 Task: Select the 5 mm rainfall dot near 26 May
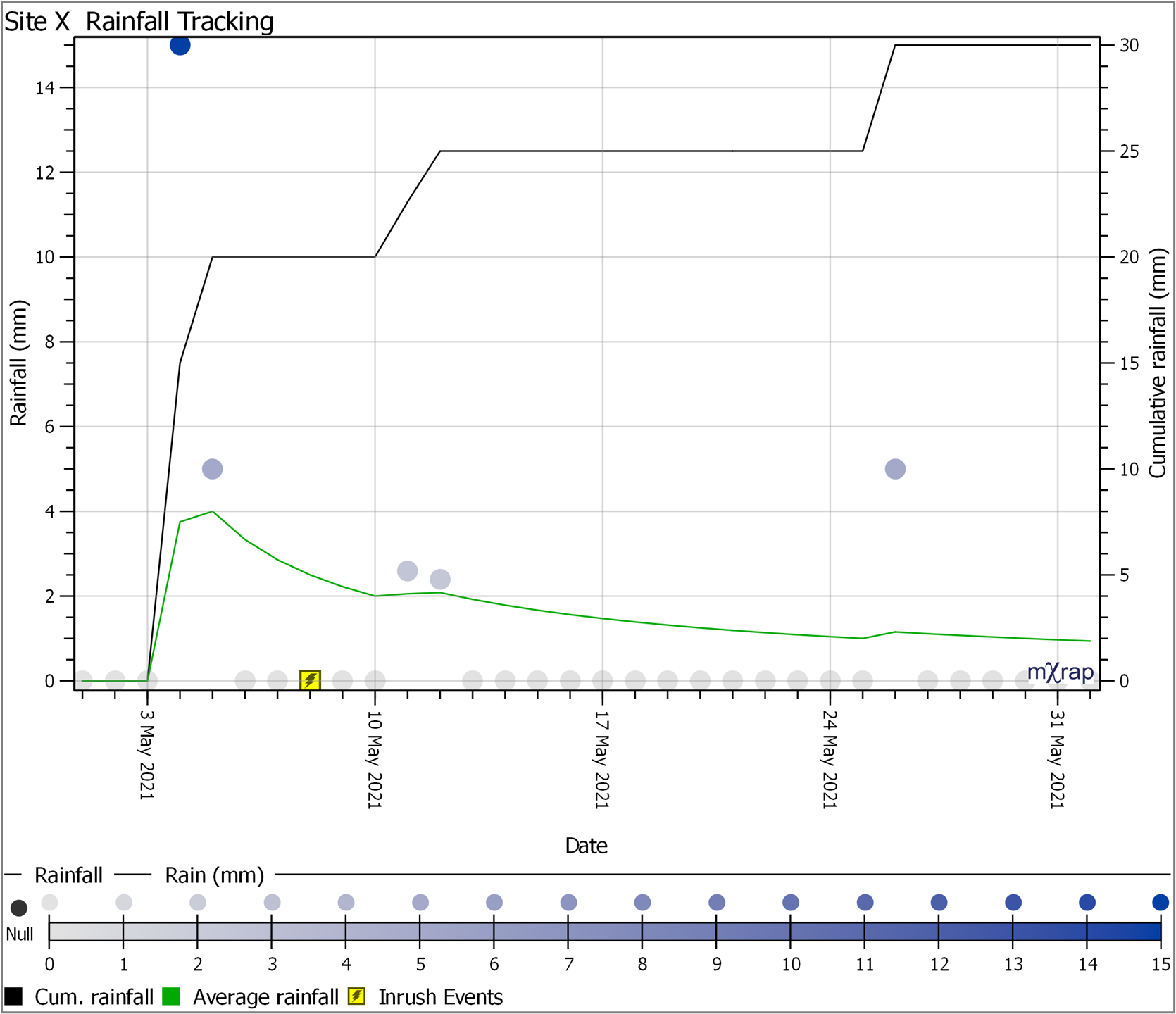pyautogui.click(x=895, y=469)
